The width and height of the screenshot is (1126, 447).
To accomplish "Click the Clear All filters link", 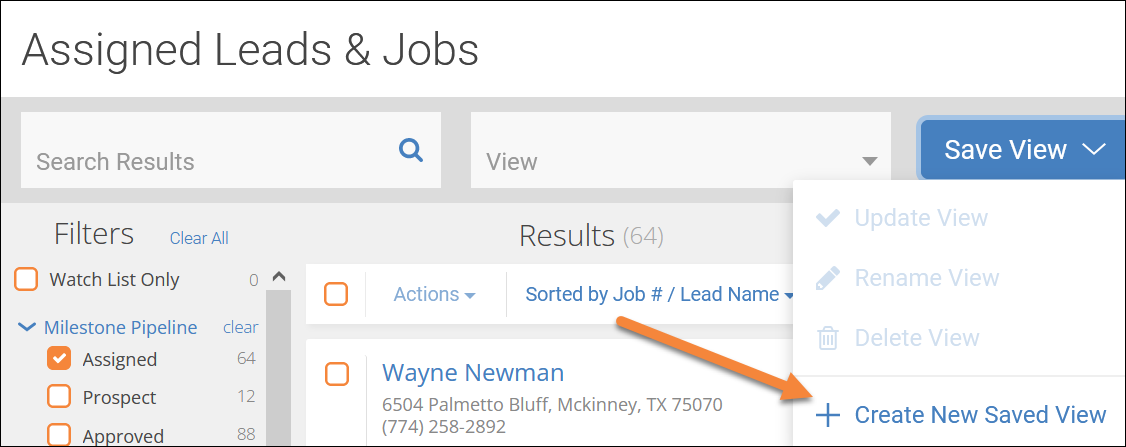I will (199, 238).
